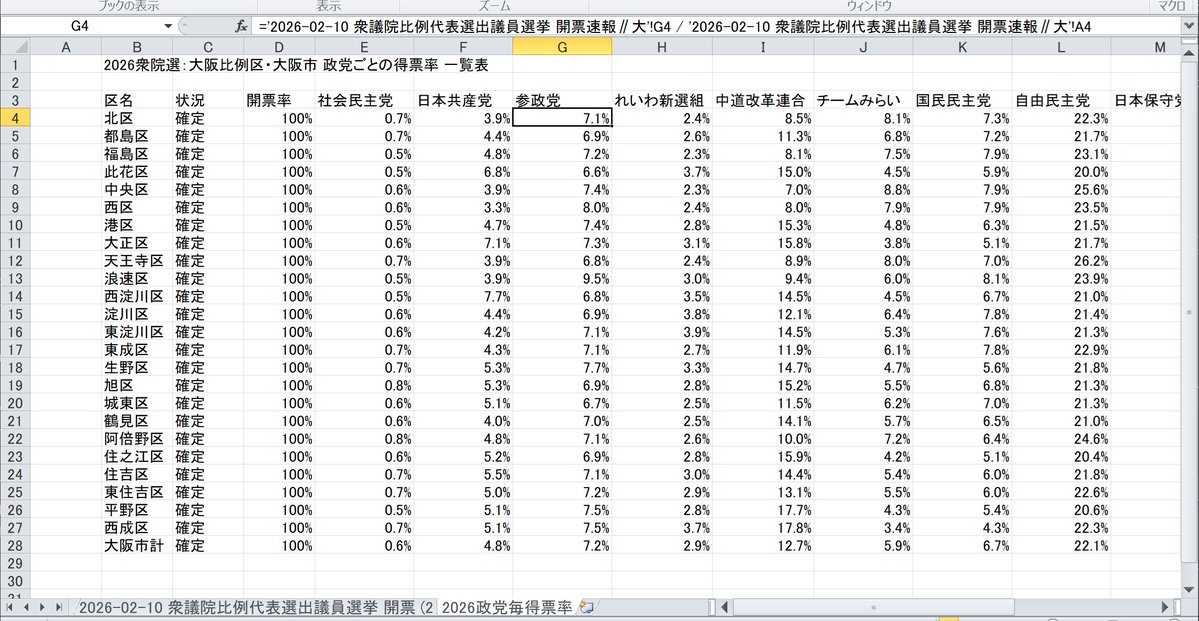Select the 2026政党毎得票率 sheet tab
The height and width of the screenshot is (621, 1199).
click(x=507, y=607)
